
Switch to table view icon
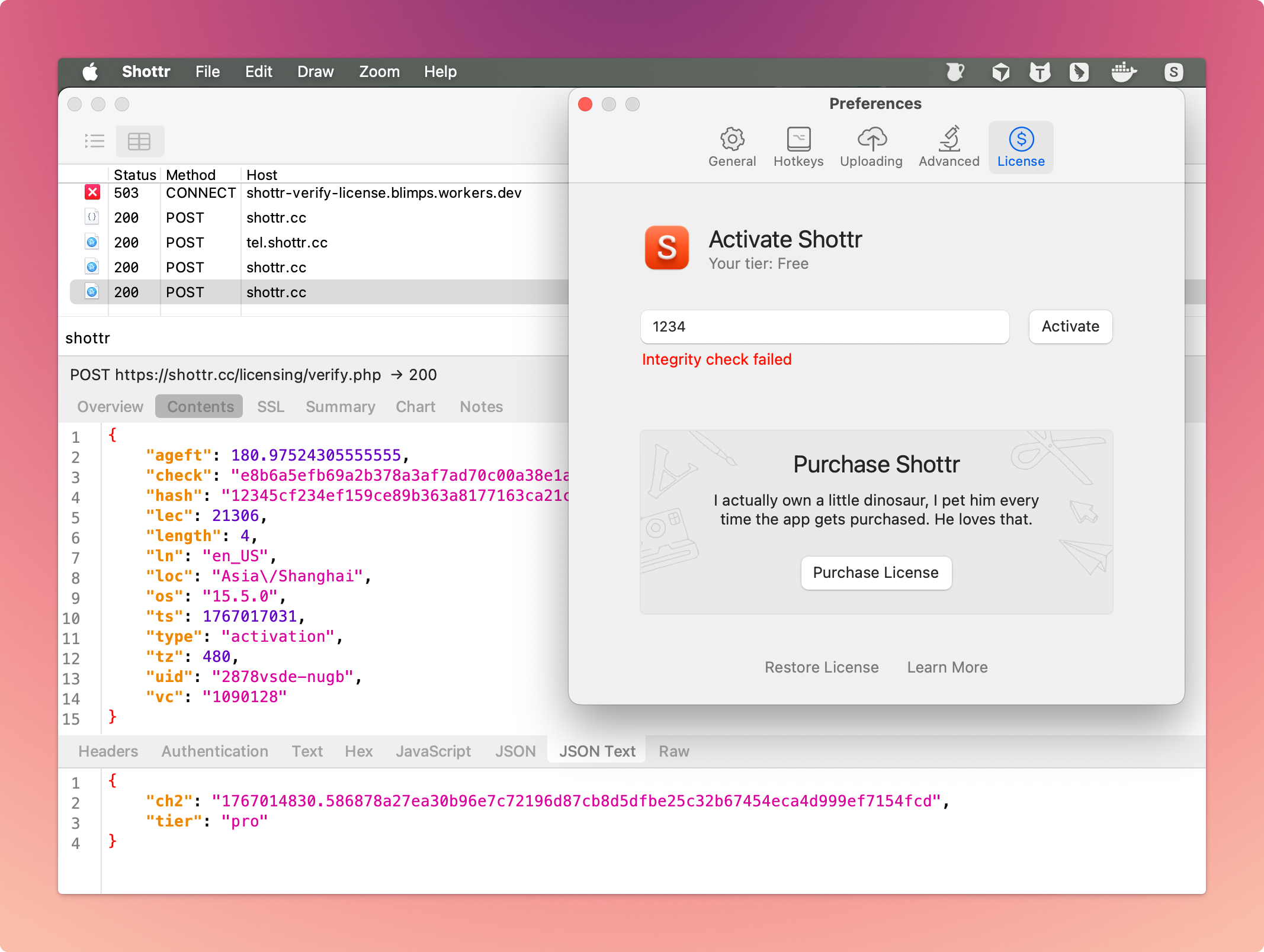click(140, 141)
